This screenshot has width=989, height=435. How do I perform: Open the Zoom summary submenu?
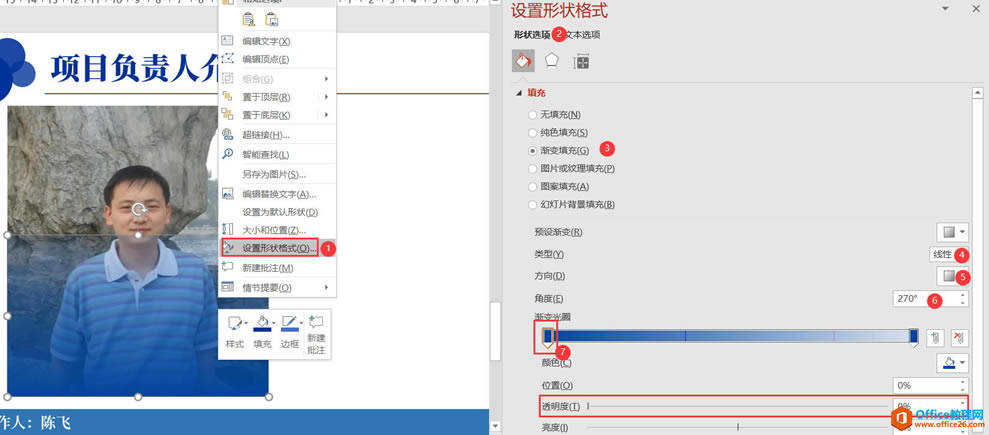click(277, 287)
